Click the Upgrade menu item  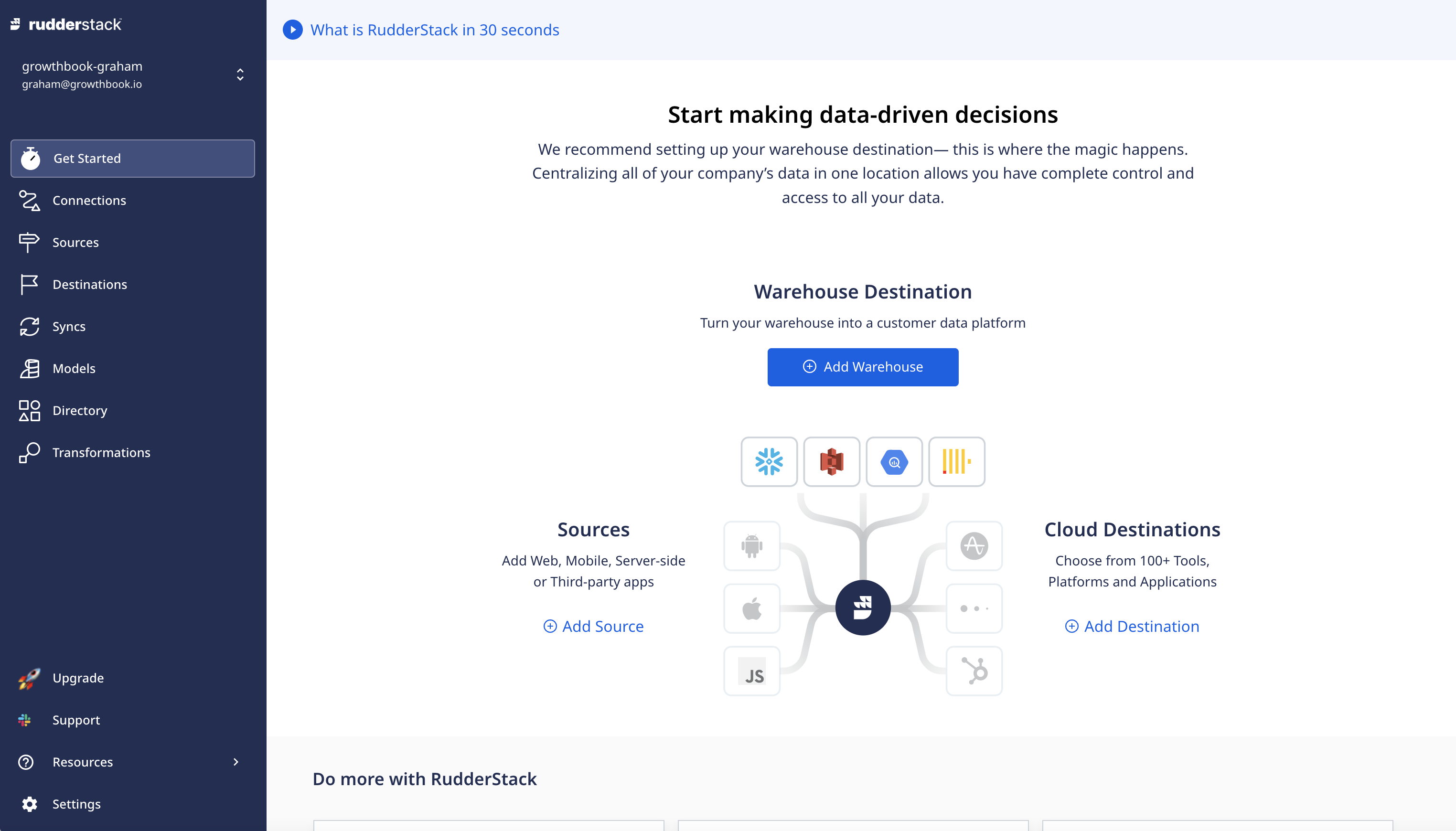tap(78, 677)
